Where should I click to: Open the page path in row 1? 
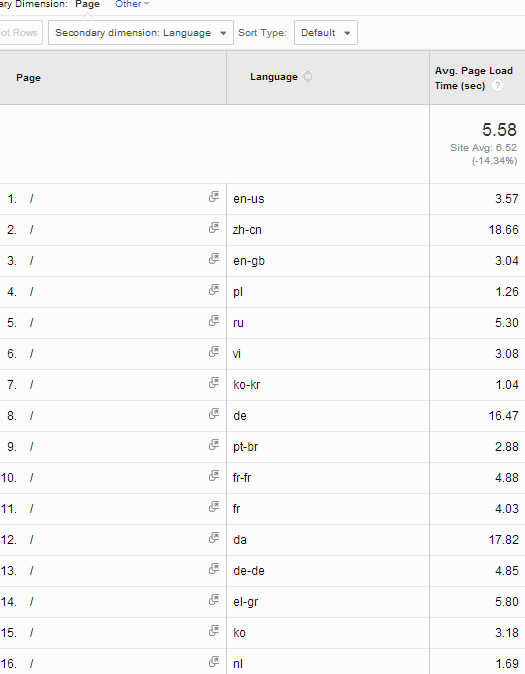pyautogui.click(x=31, y=199)
